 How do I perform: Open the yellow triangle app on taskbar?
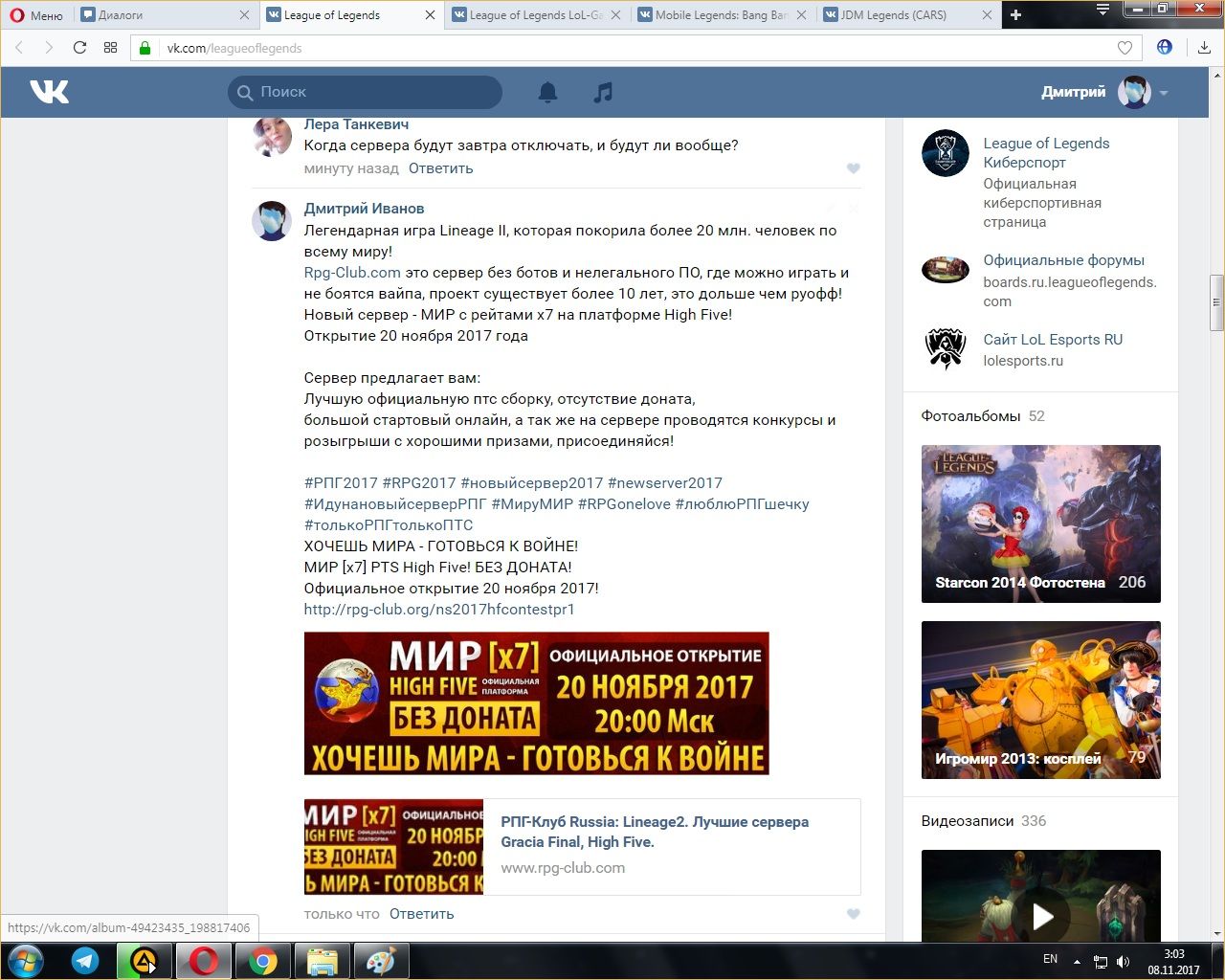click(144, 961)
